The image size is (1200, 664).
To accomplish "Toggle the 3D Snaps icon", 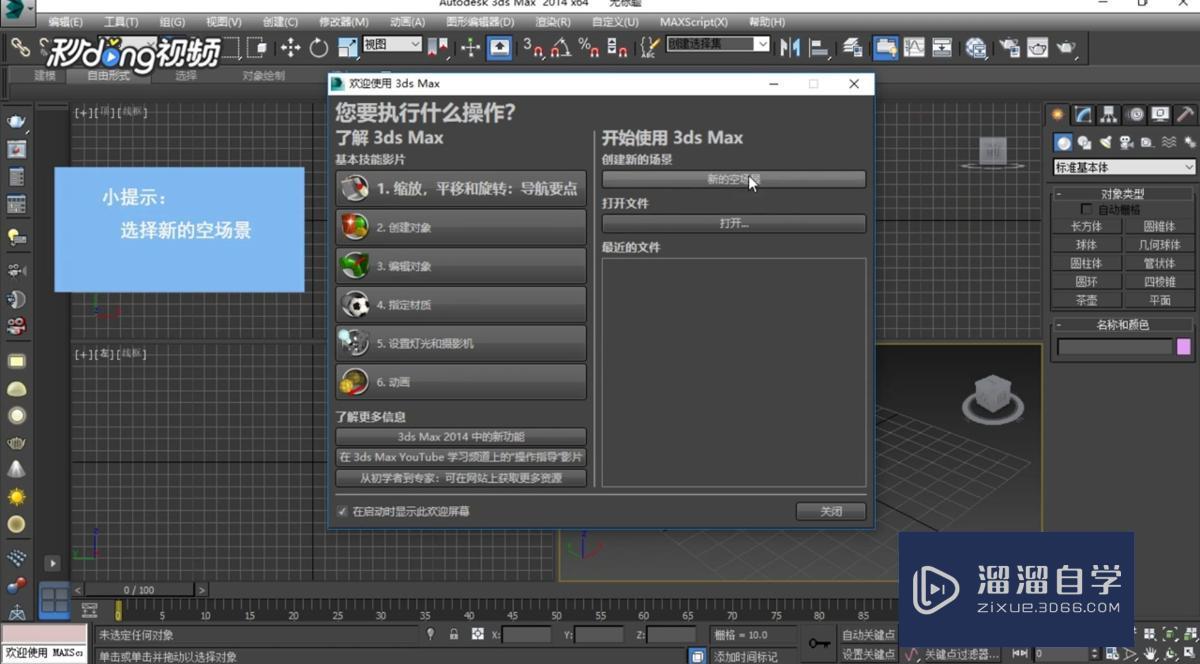I will point(535,47).
